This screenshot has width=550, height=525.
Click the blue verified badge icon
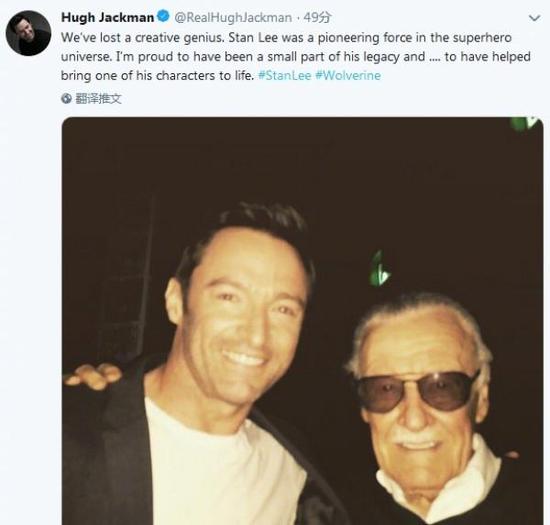pyautogui.click(x=163, y=16)
